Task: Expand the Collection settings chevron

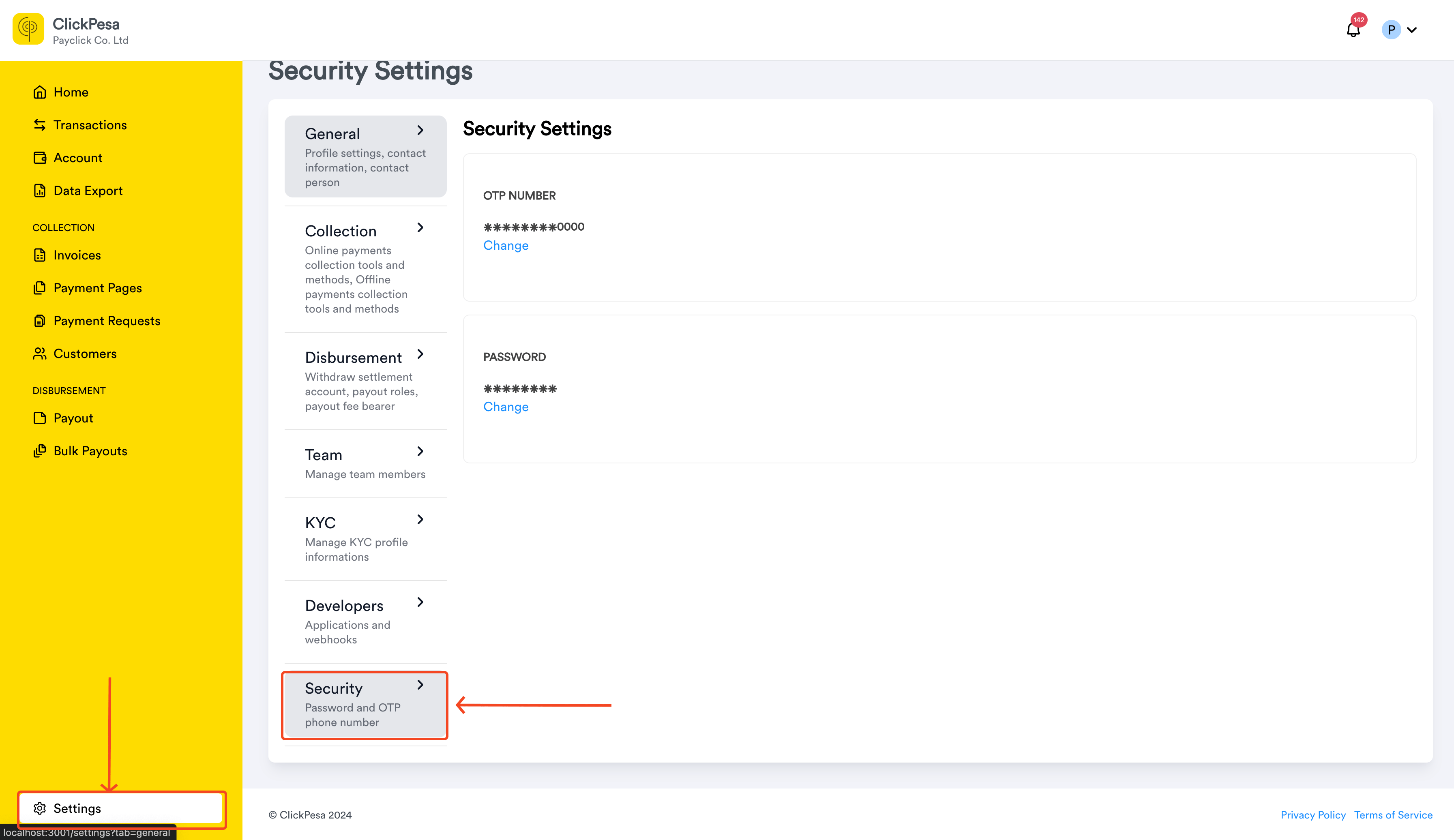Action: (x=420, y=228)
